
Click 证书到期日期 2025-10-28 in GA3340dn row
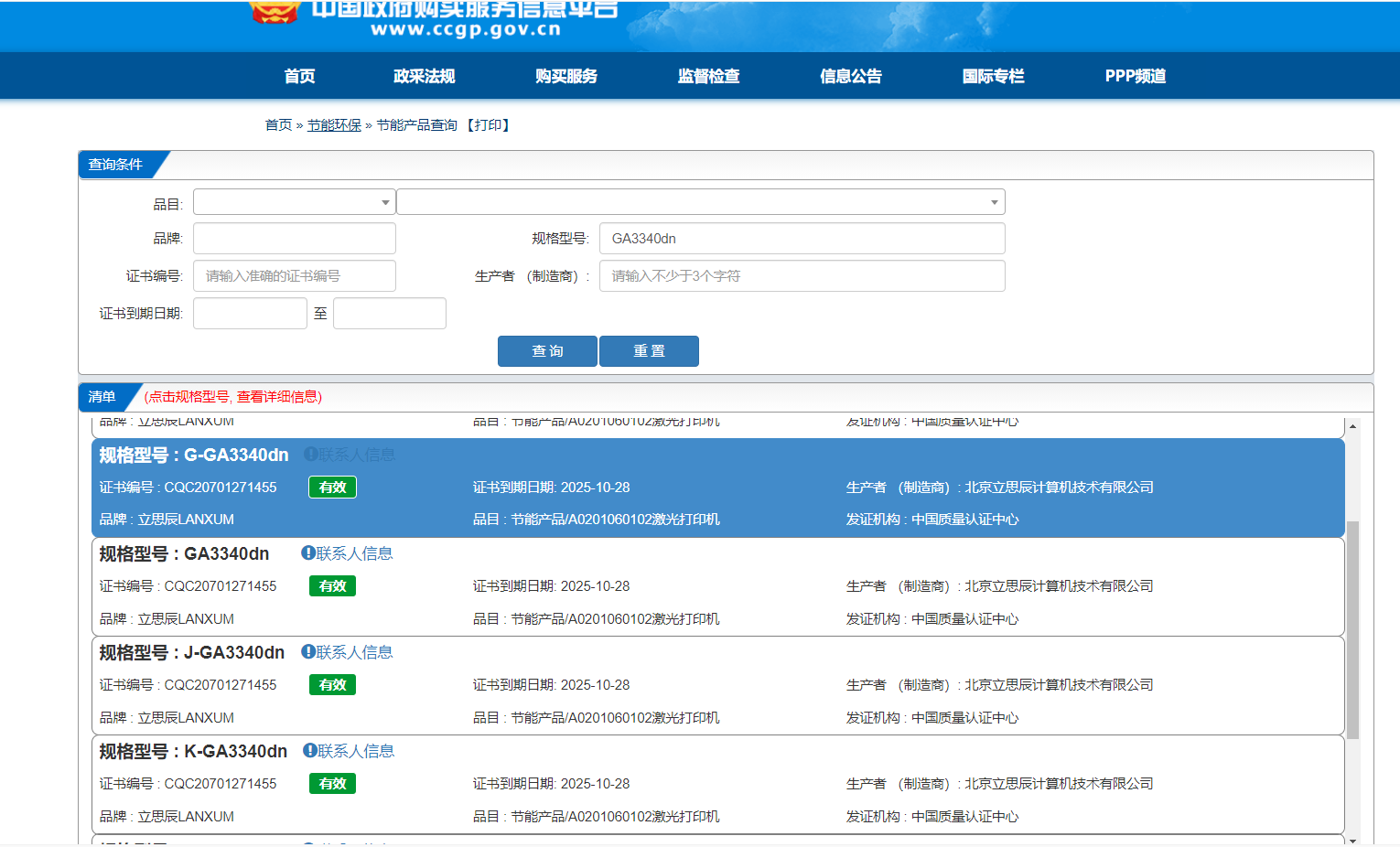[x=551, y=586]
